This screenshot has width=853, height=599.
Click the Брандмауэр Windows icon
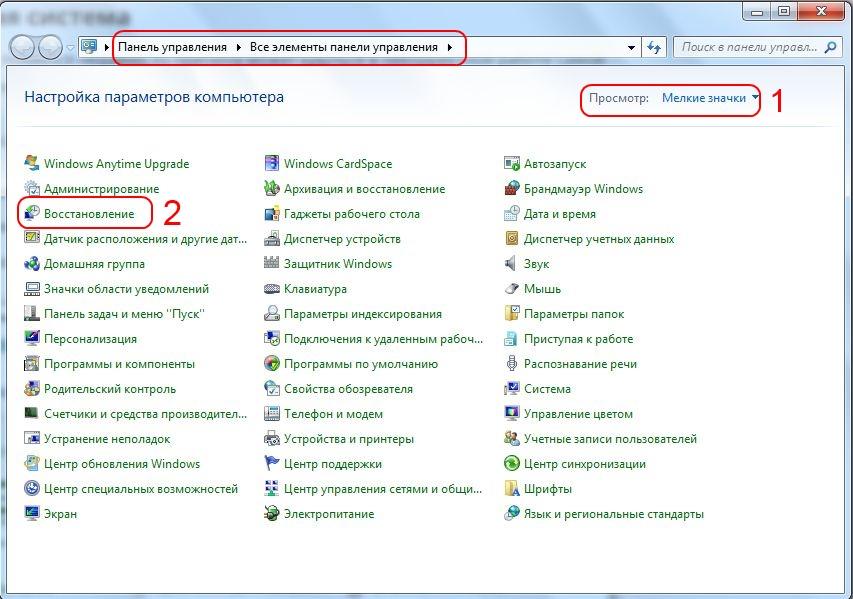click(511, 188)
